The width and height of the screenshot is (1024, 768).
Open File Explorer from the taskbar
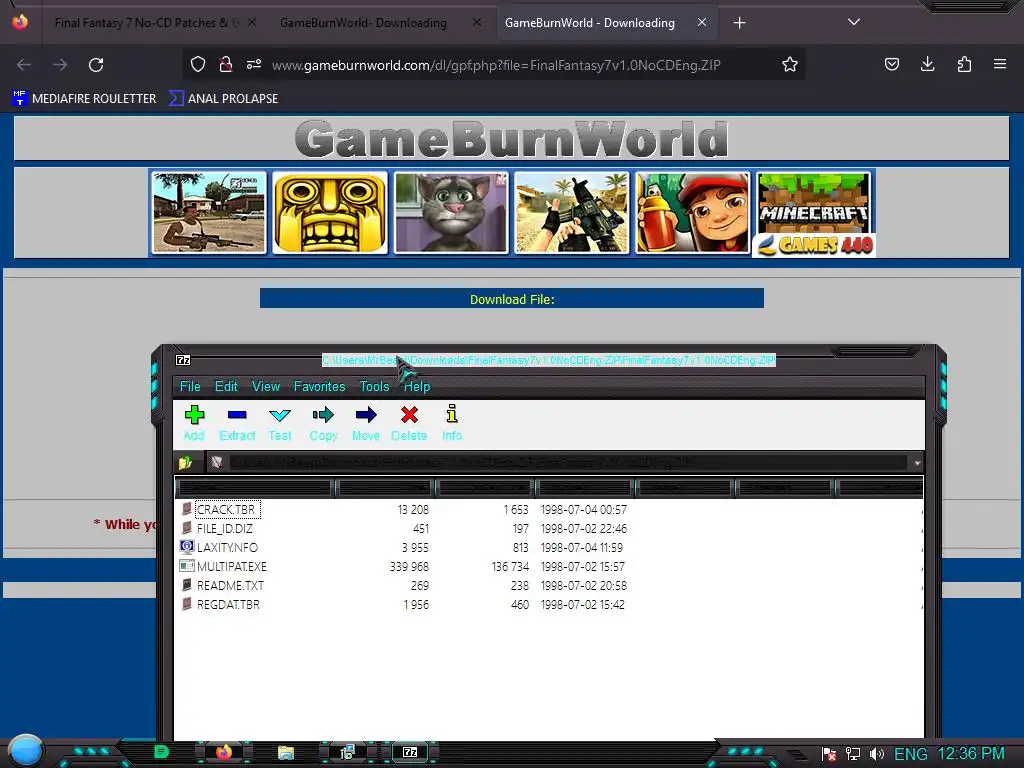click(x=286, y=752)
